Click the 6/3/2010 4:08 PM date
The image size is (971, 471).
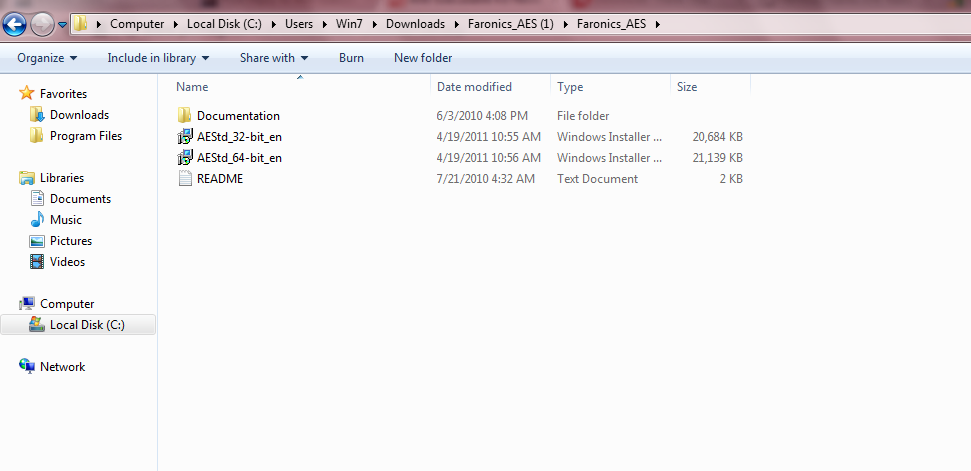(x=482, y=116)
